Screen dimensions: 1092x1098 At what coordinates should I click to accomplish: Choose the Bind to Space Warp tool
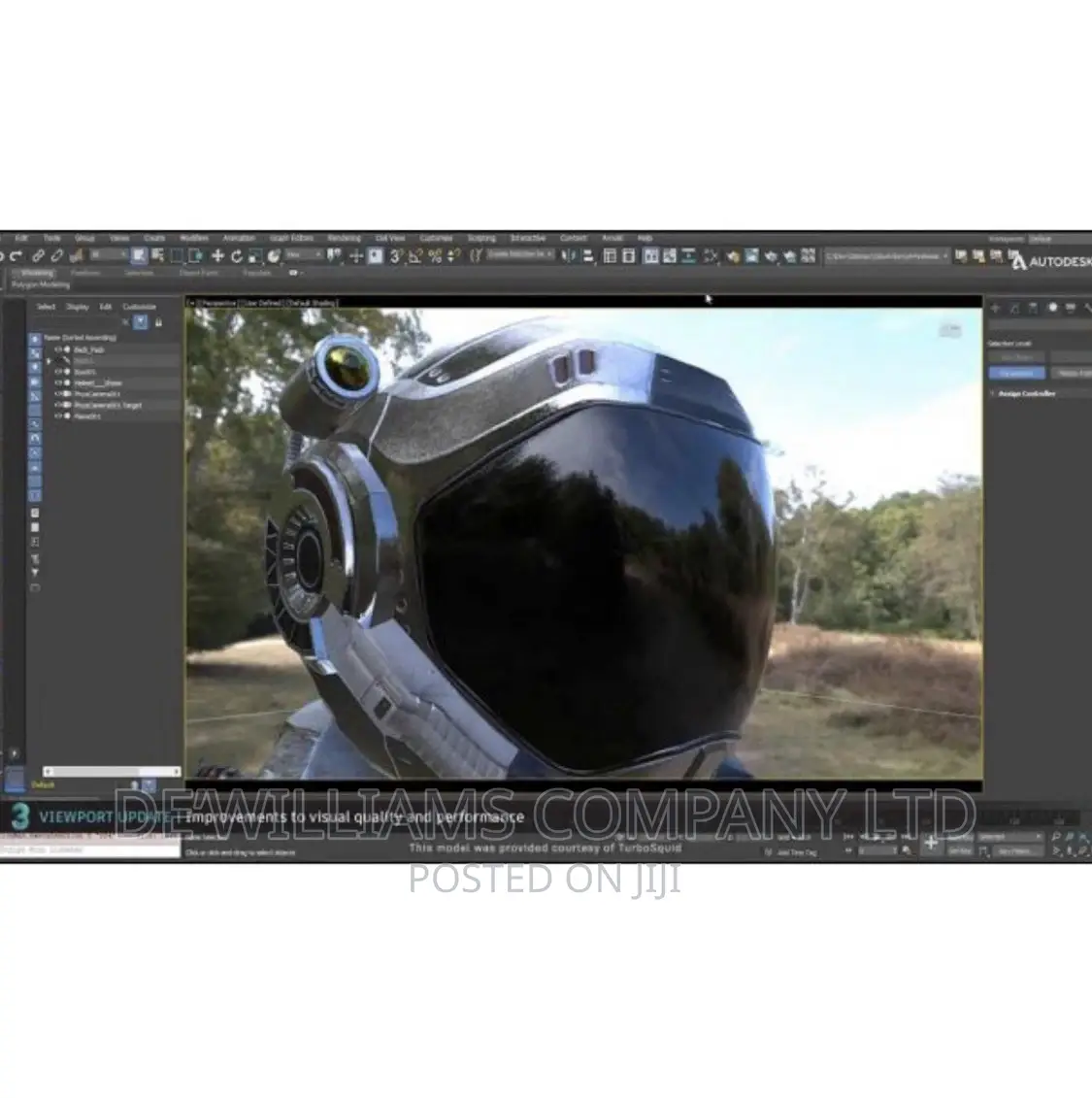[x=77, y=256]
